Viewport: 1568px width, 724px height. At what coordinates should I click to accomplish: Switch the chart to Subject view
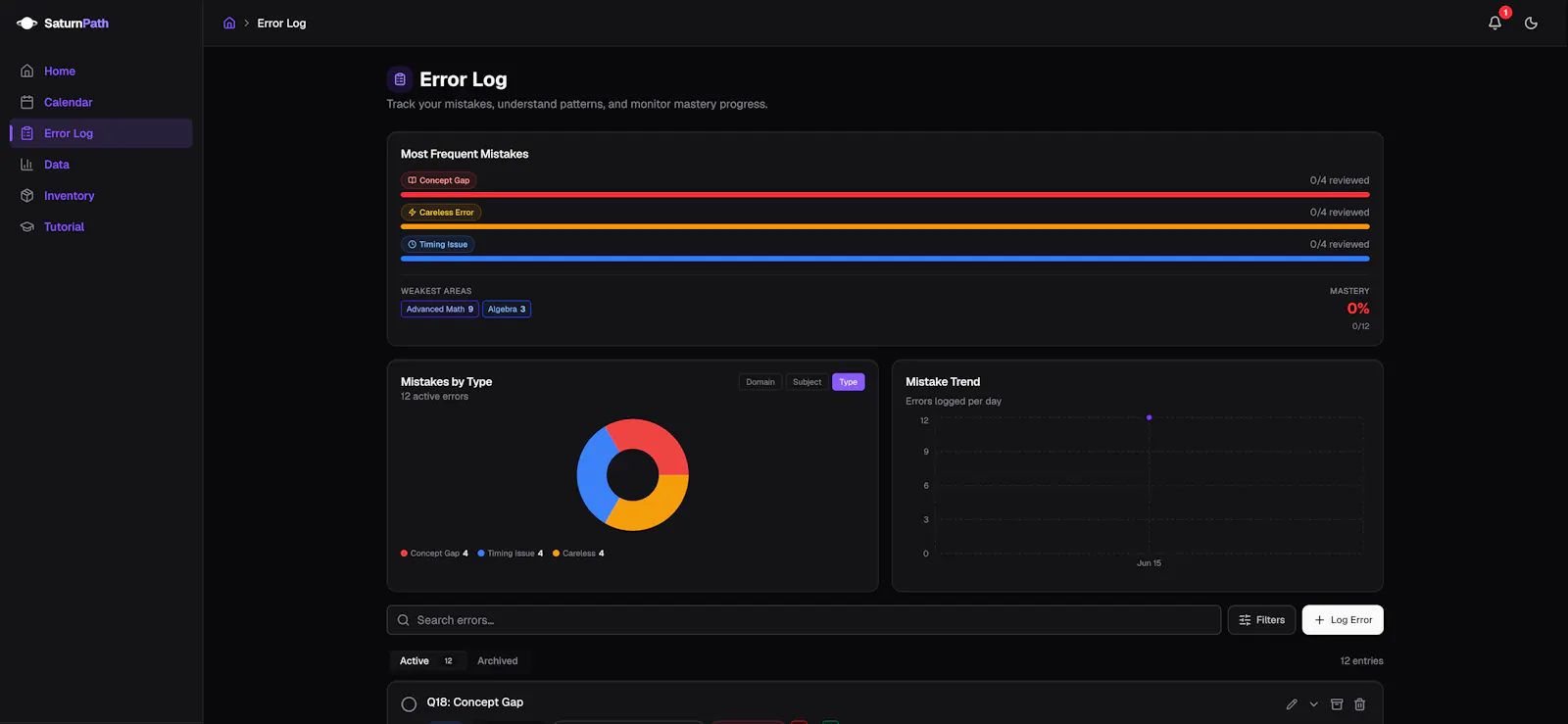click(x=808, y=382)
